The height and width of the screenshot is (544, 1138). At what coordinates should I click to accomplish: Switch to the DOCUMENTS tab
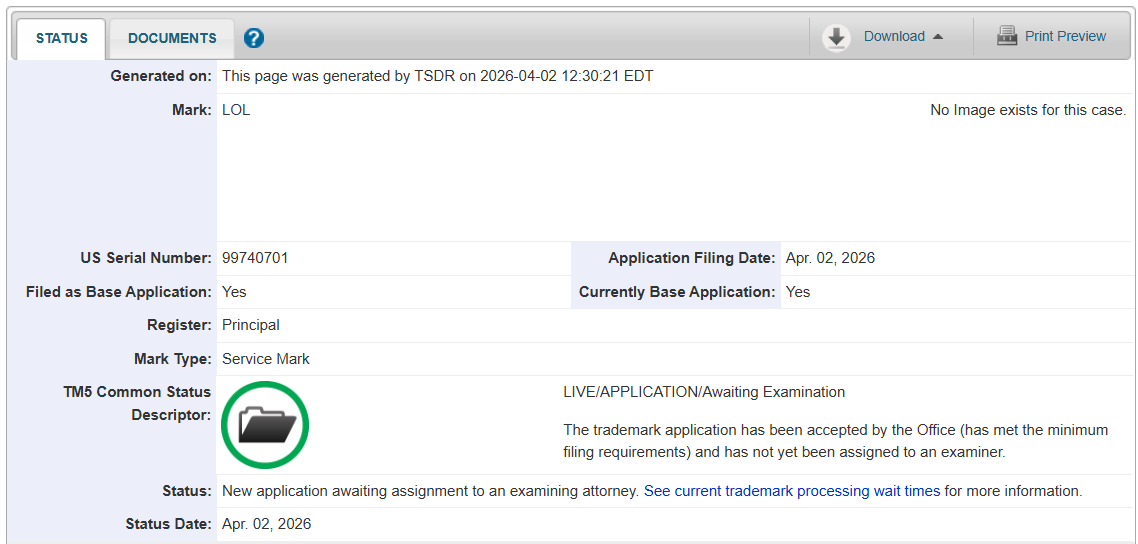172,38
